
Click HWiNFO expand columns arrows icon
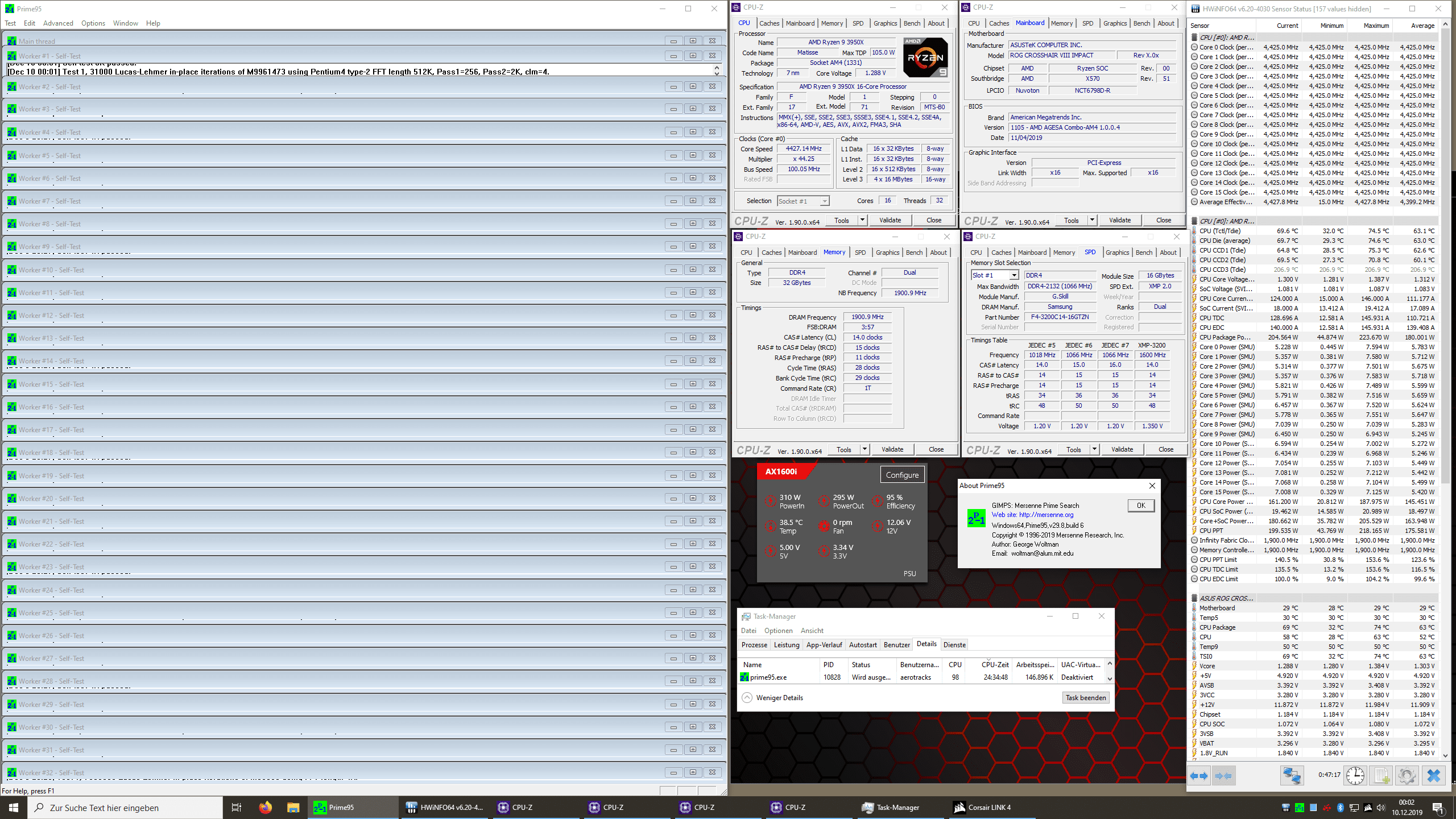pyautogui.click(x=1199, y=776)
